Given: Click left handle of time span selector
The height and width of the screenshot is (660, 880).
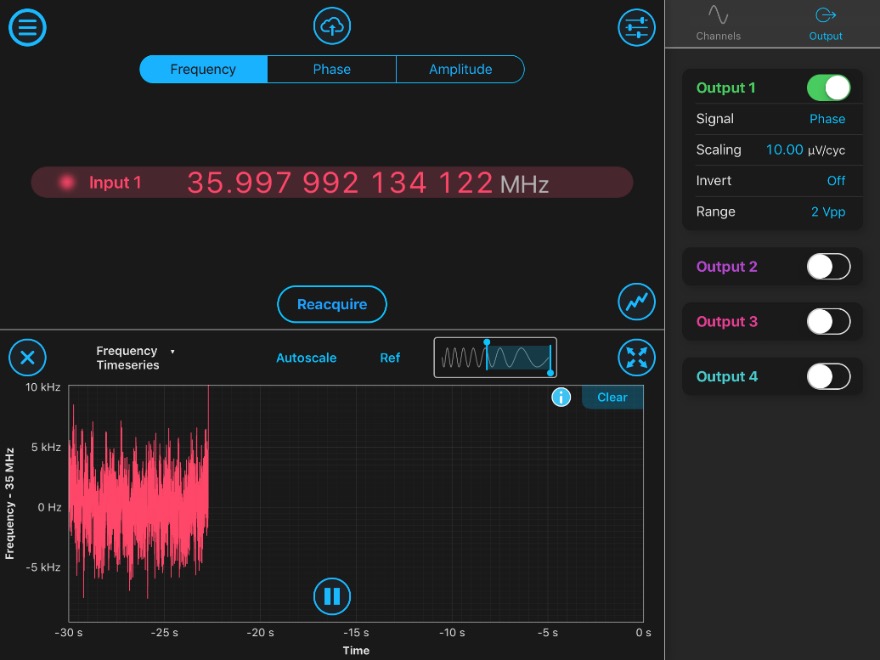Looking at the screenshot, I should (487, 342).
